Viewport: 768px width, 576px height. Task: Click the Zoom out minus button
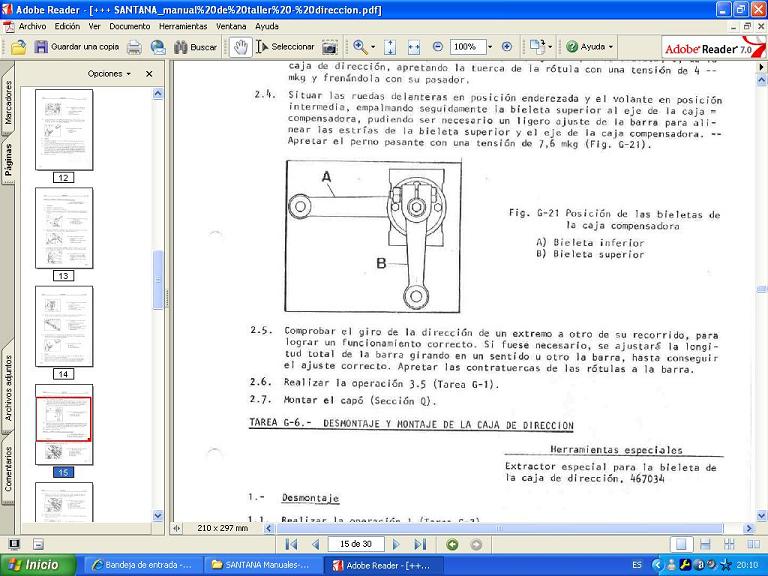point(437,47)
